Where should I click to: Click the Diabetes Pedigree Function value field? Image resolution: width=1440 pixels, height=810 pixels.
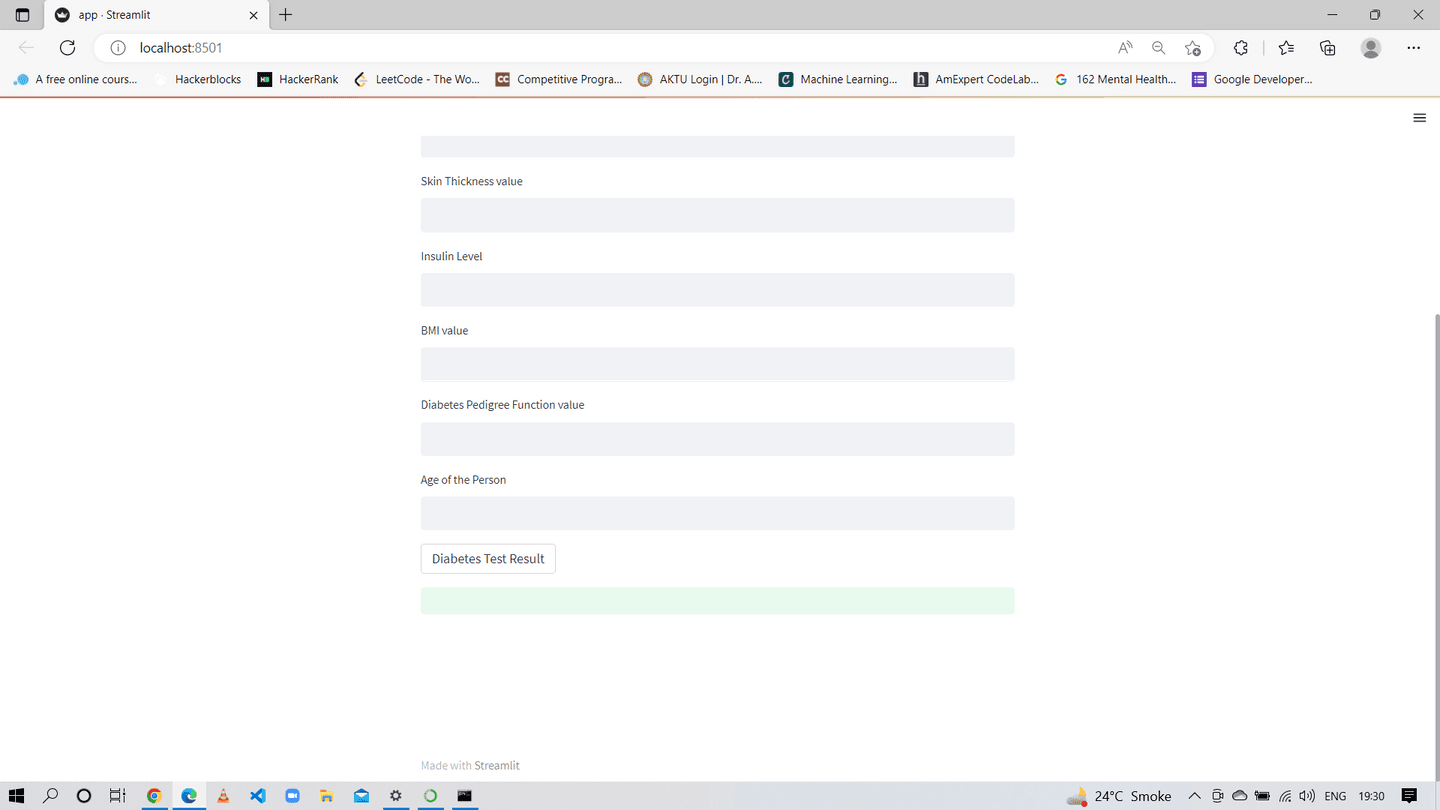717,439
